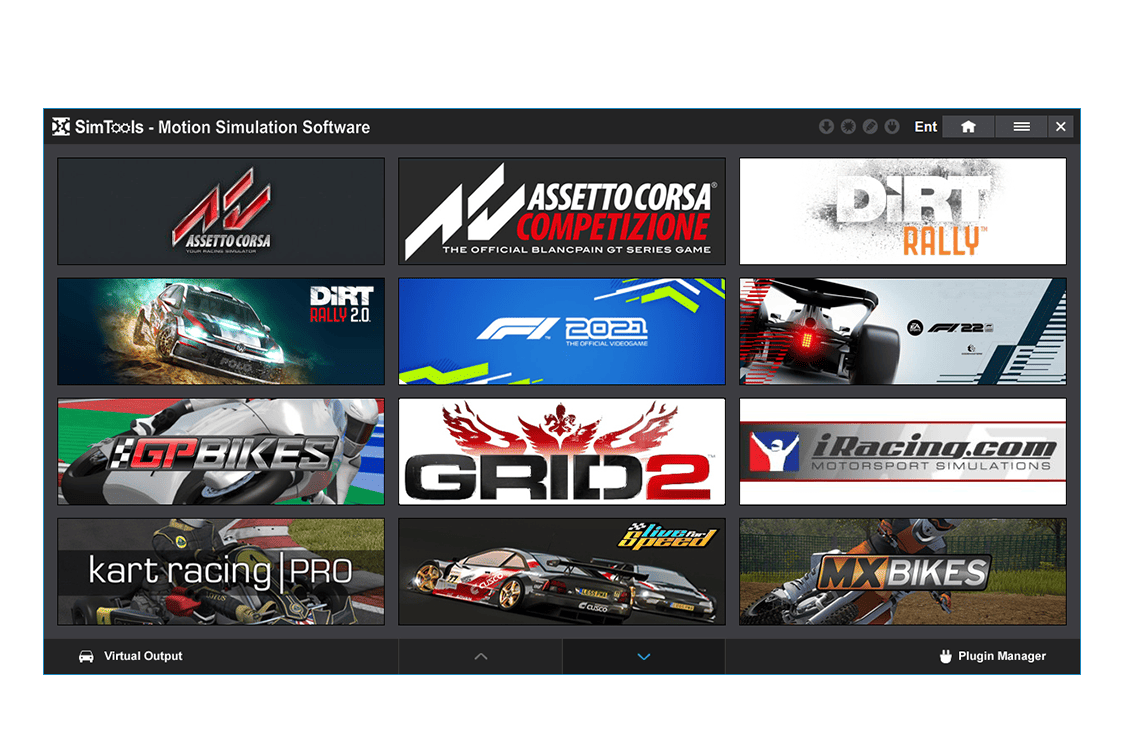Select the F1 2021 game tile
This screenshot has height=750, width=1124.
click(x=562, y=331)
